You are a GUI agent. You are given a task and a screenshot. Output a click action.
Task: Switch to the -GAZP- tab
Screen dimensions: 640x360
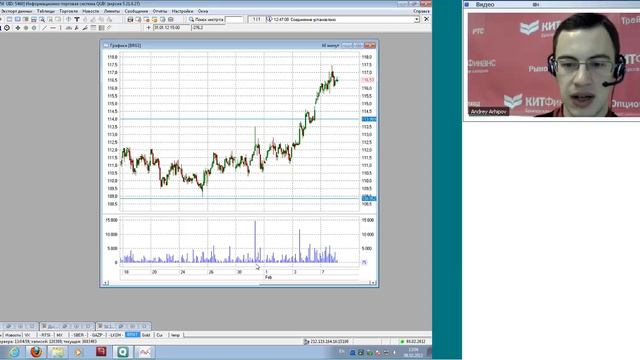(x=97, y=335)
